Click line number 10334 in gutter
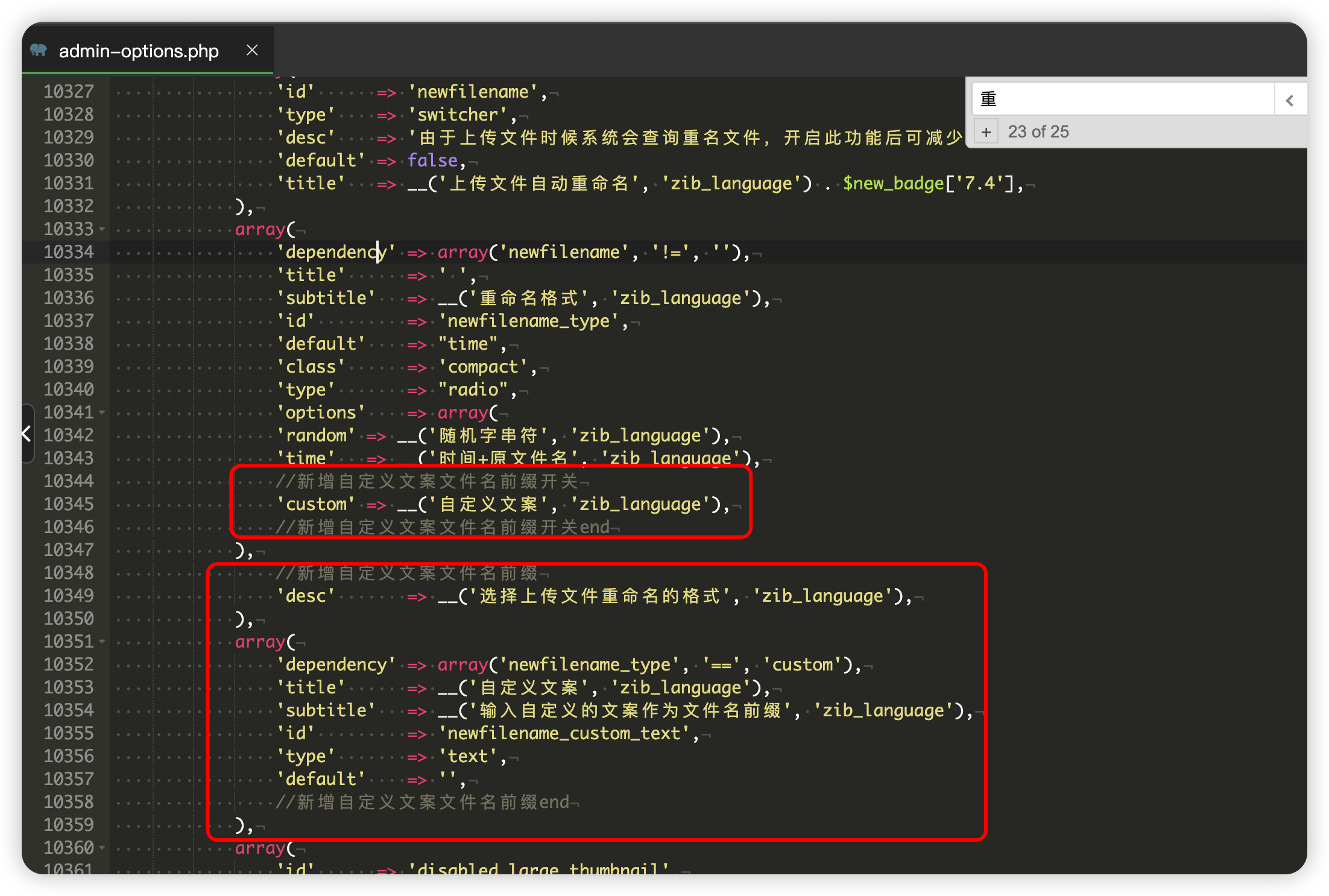The image size is (1329, 896). pyautogui.click(x=69, y=252)
